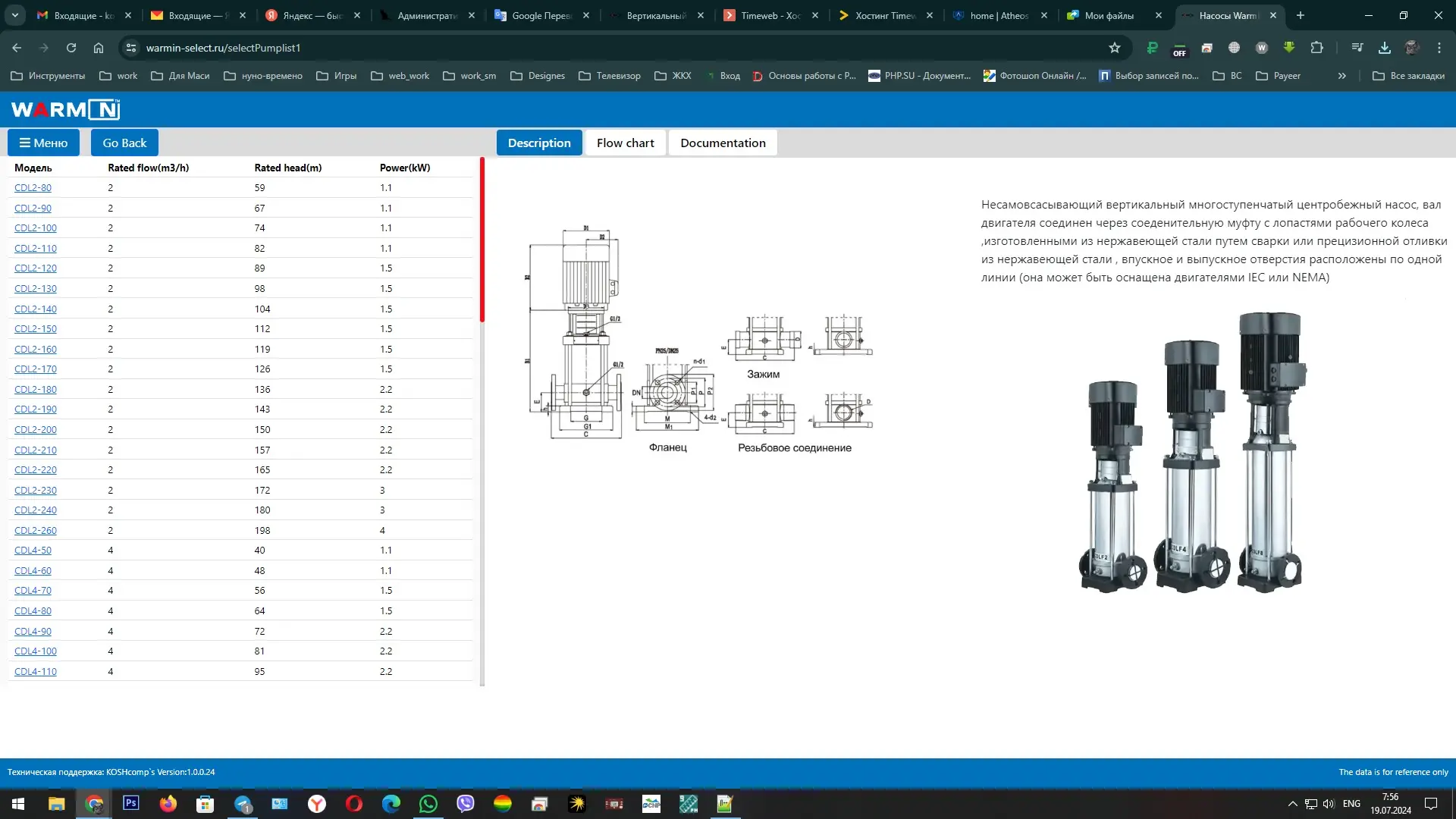Open the CDL4-50 model link
Screen dimensions: 1456x819
[x=33, y=550]
